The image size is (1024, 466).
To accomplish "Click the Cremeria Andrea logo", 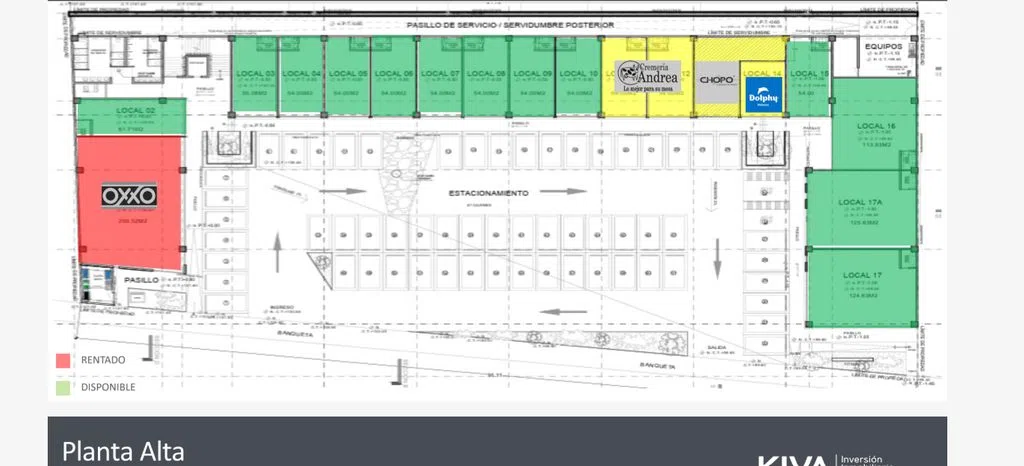I will (x=648, y=76).
